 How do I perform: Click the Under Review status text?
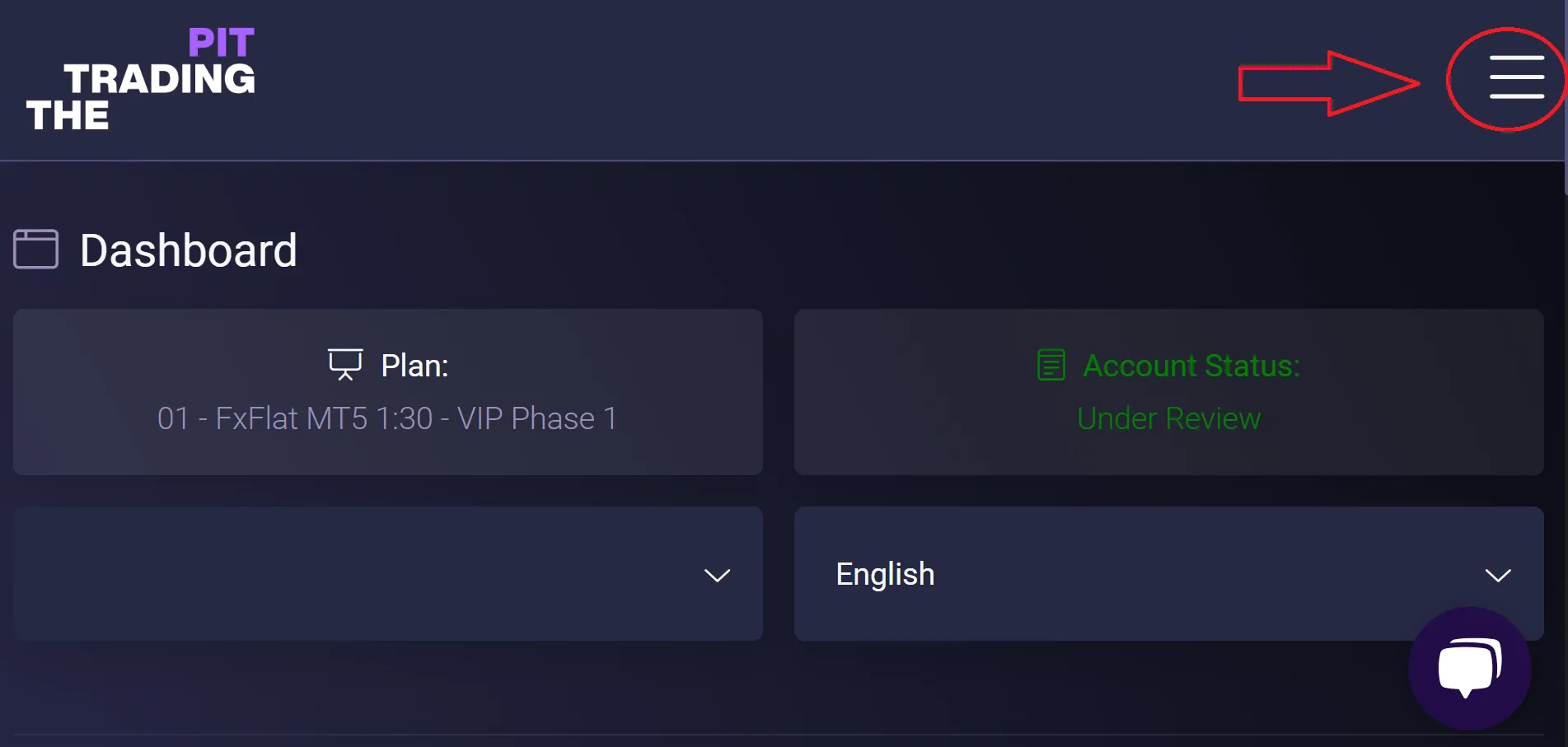1168,418
